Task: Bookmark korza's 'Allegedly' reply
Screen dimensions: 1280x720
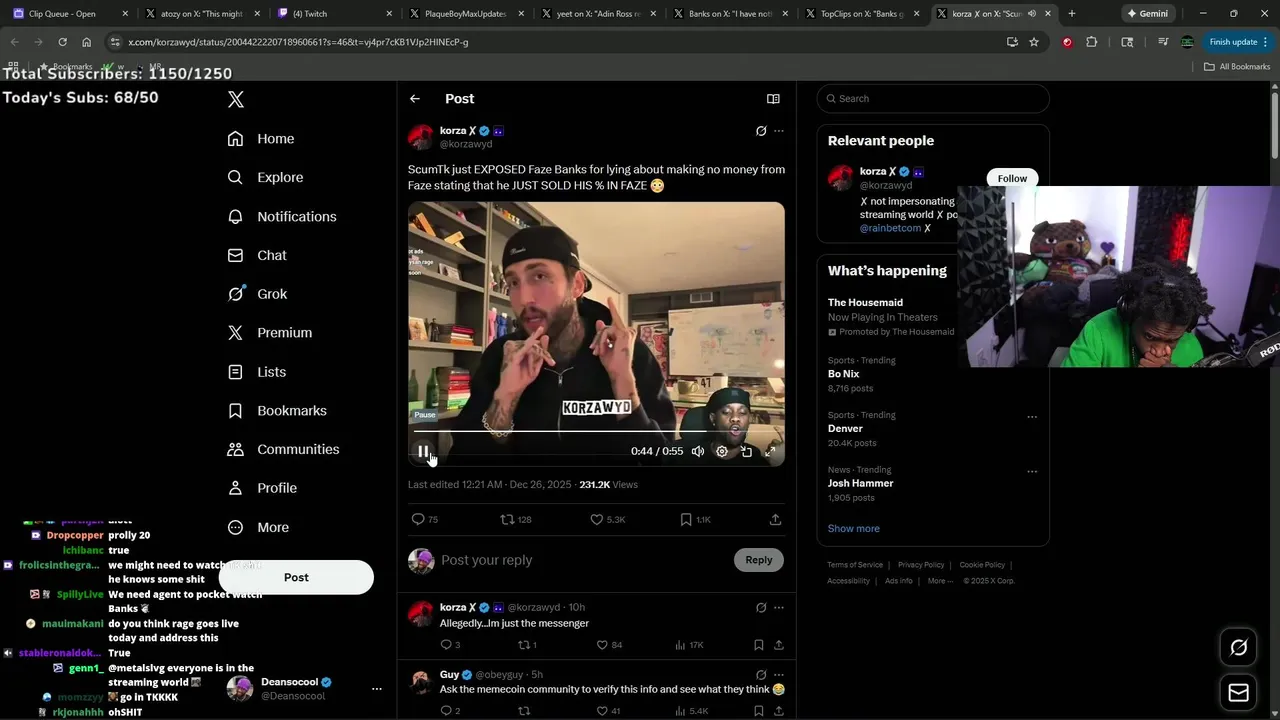Action: point(759,645)
